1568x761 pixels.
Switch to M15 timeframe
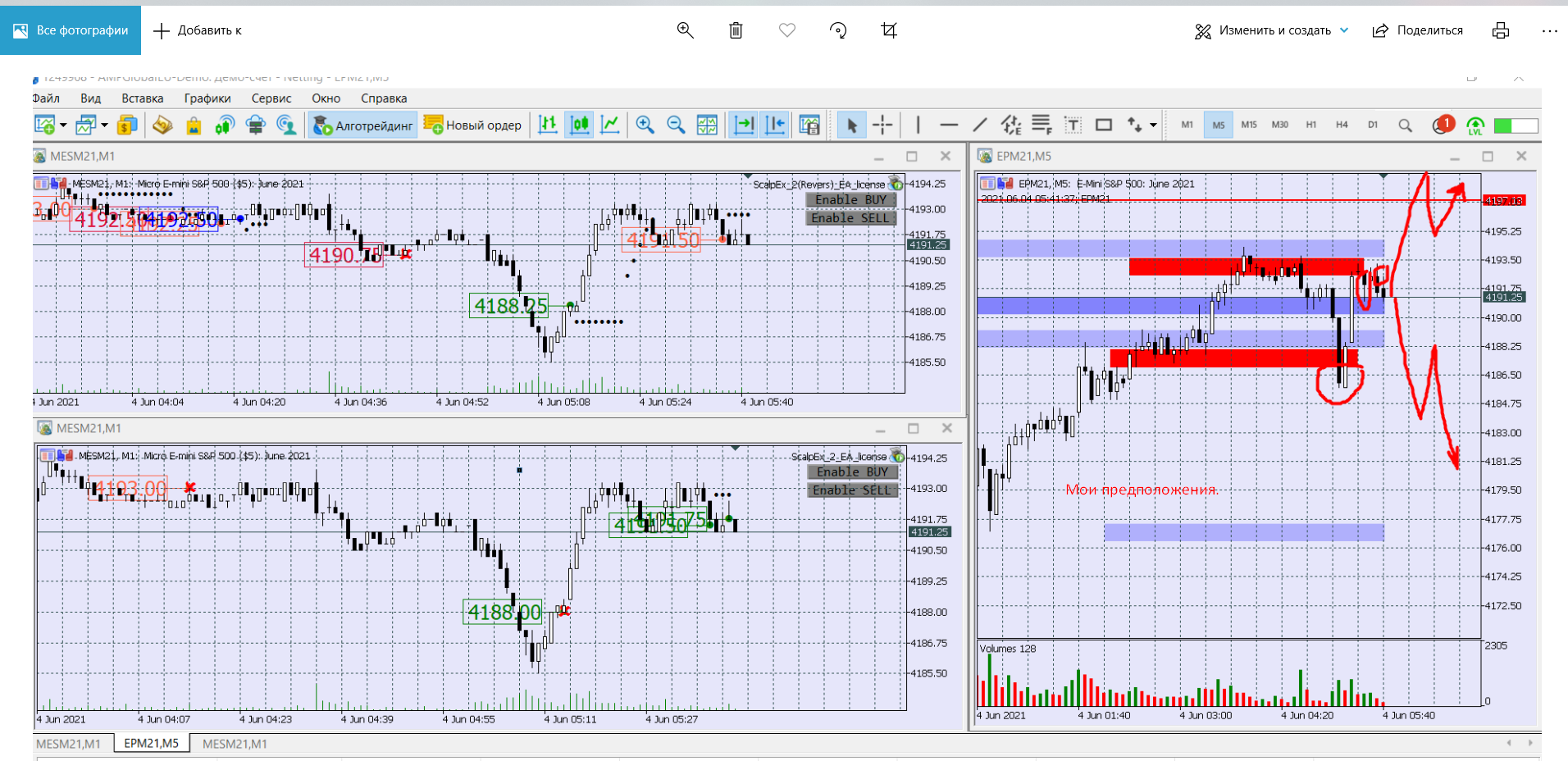[1249, 125]
